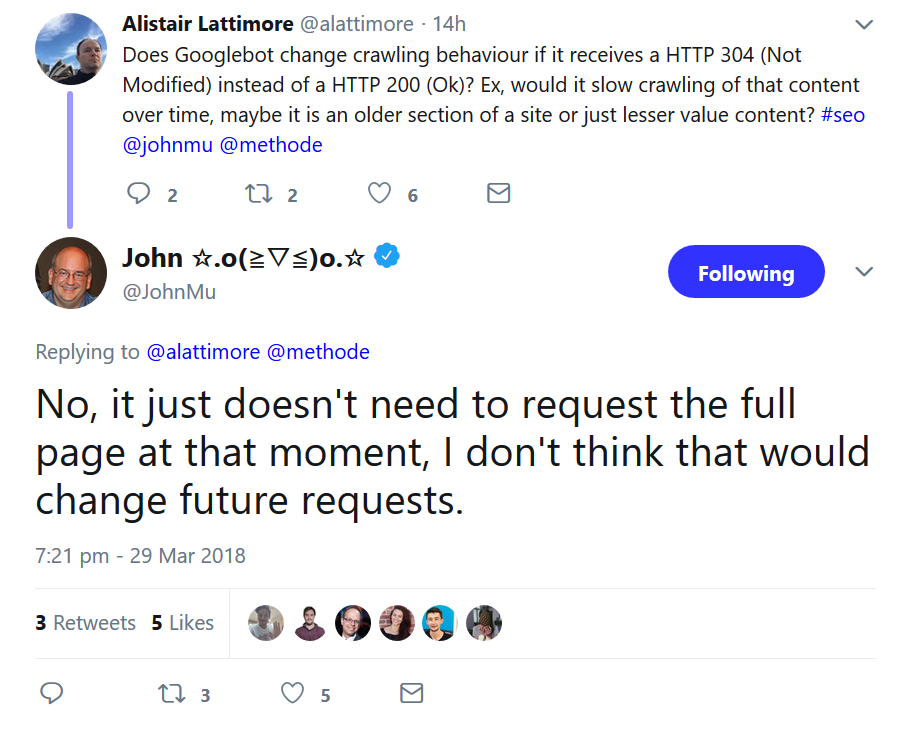Viewport: 923px width, 740px height.
Task: View the 5 Likes list
Action: pyautogui.click(x=183, y=623)
